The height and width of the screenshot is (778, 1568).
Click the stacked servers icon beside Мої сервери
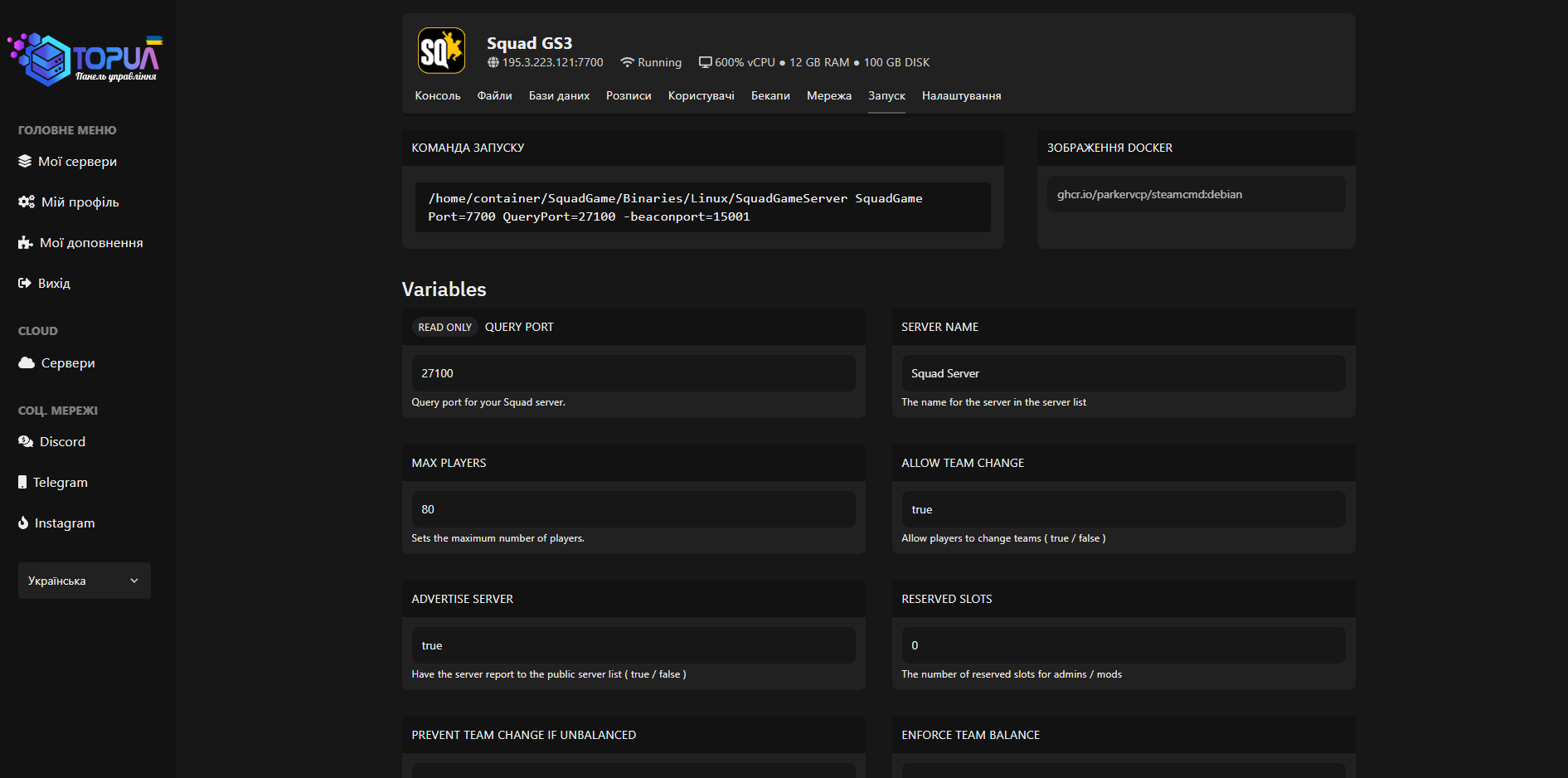25,161
